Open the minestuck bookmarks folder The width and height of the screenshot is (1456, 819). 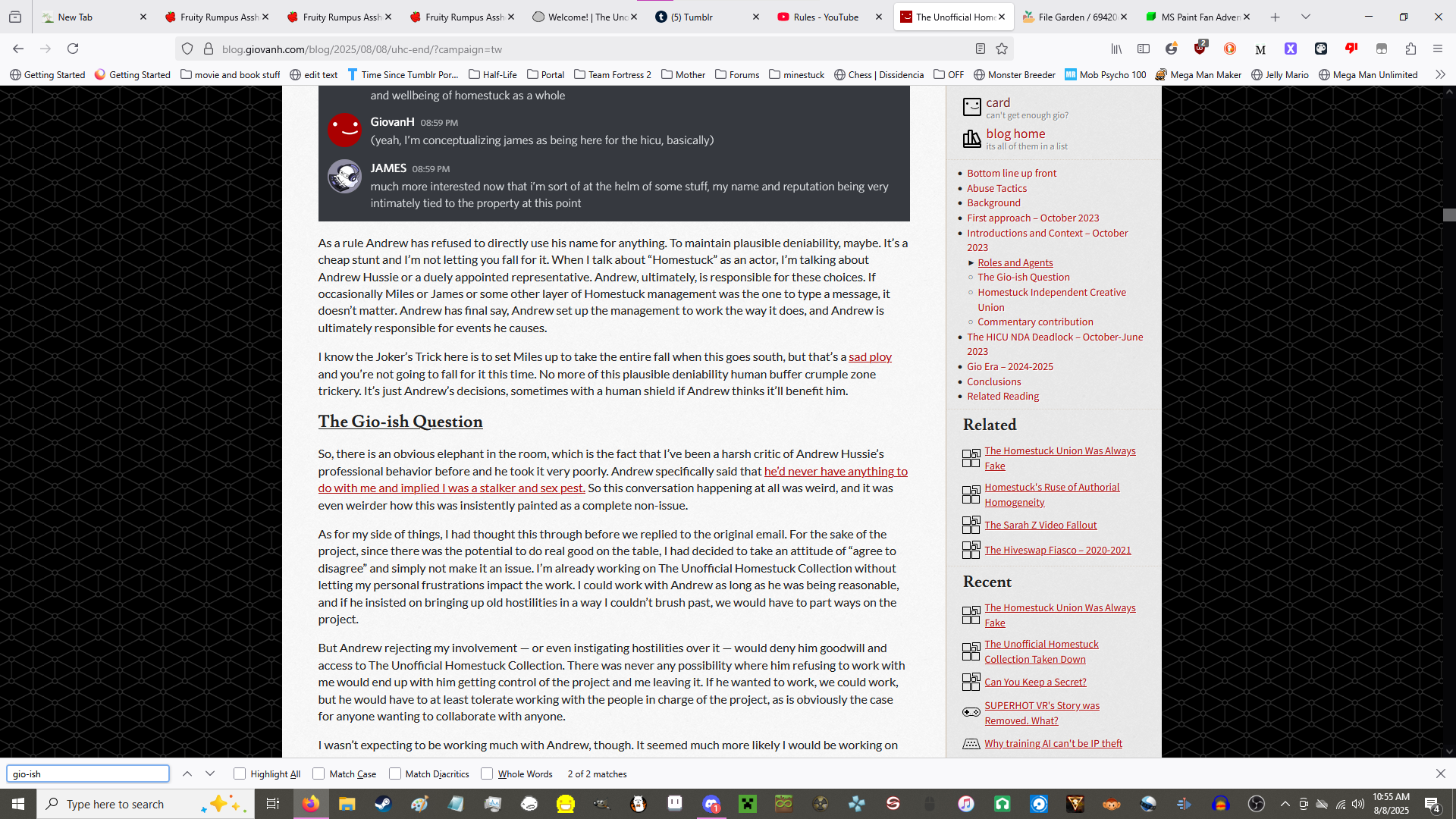(796, 74)
